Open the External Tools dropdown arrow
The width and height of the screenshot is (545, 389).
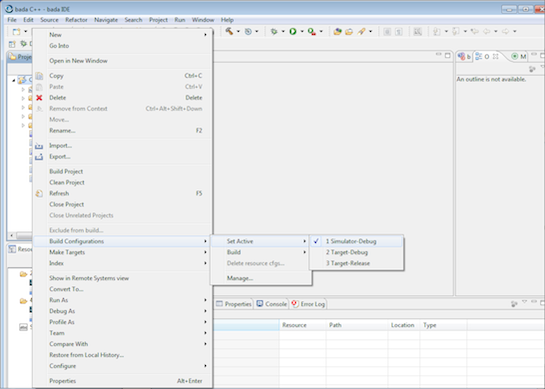(321, 32)
